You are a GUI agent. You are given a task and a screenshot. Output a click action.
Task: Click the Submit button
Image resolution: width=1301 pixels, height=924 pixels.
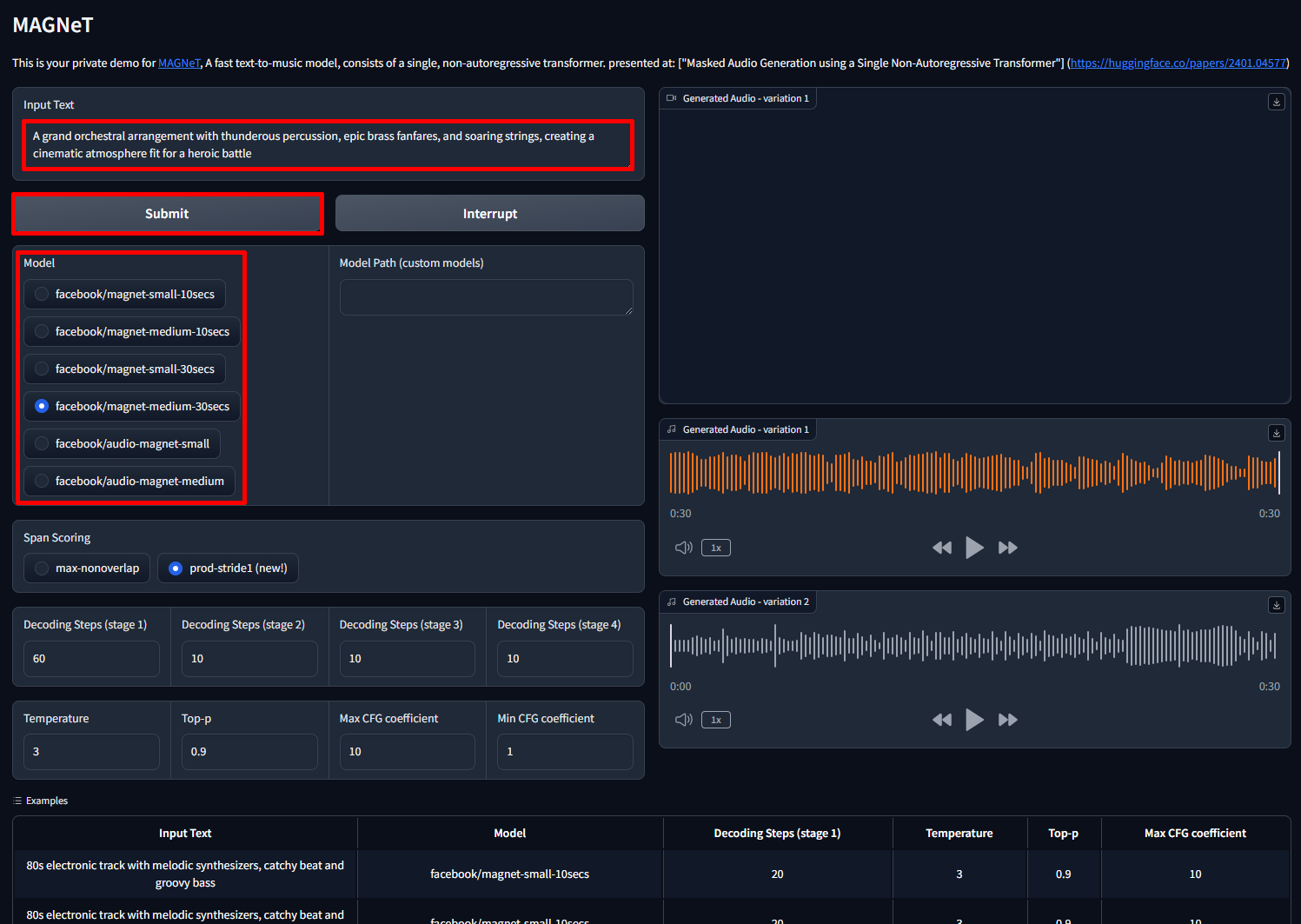pyautogui.click(x=167, y=213)
